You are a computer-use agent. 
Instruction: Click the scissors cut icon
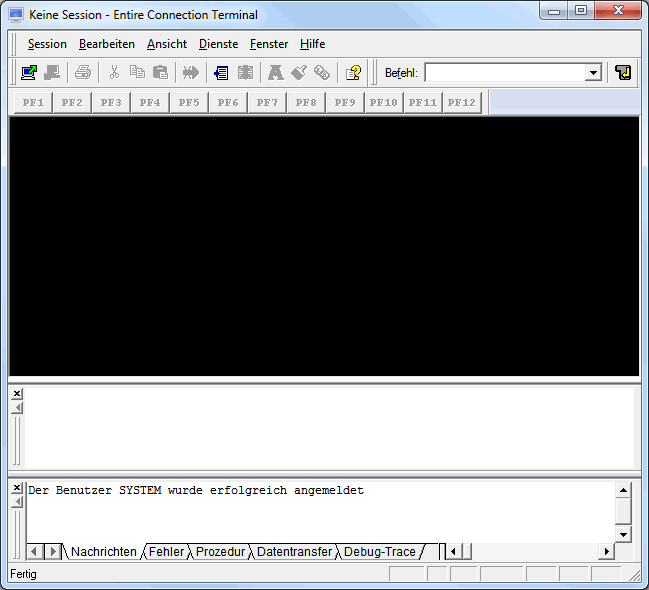tap(114, 72)
